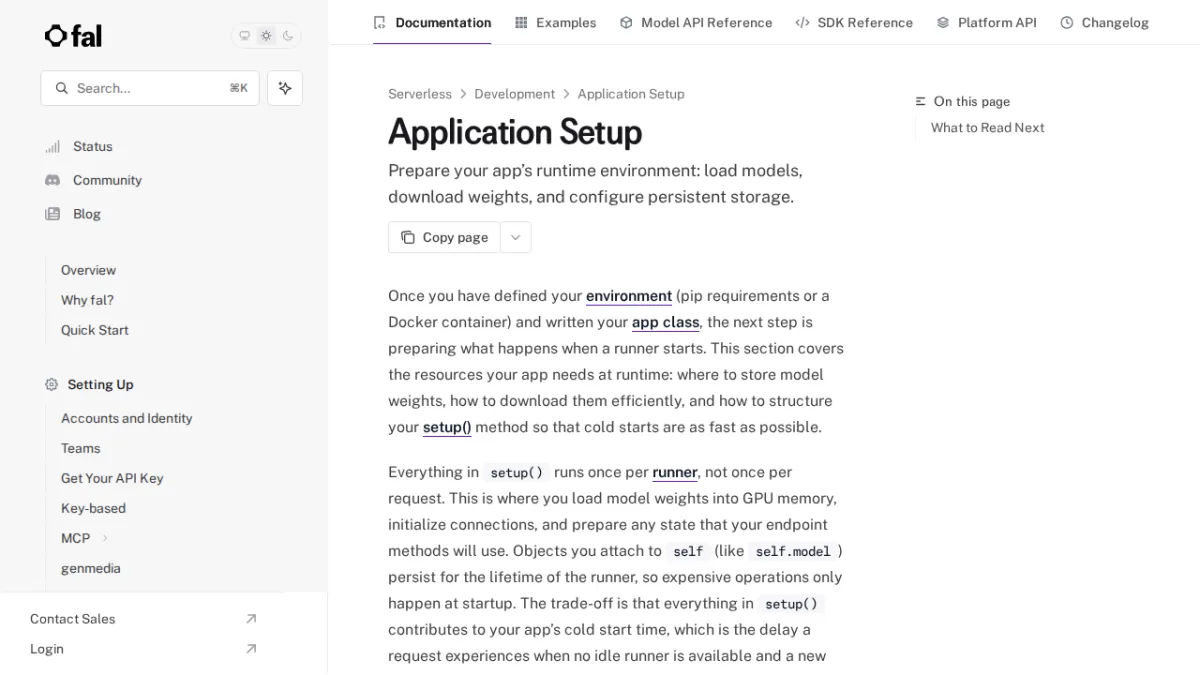Click Contact Sales link

click(x=73, y=619)
